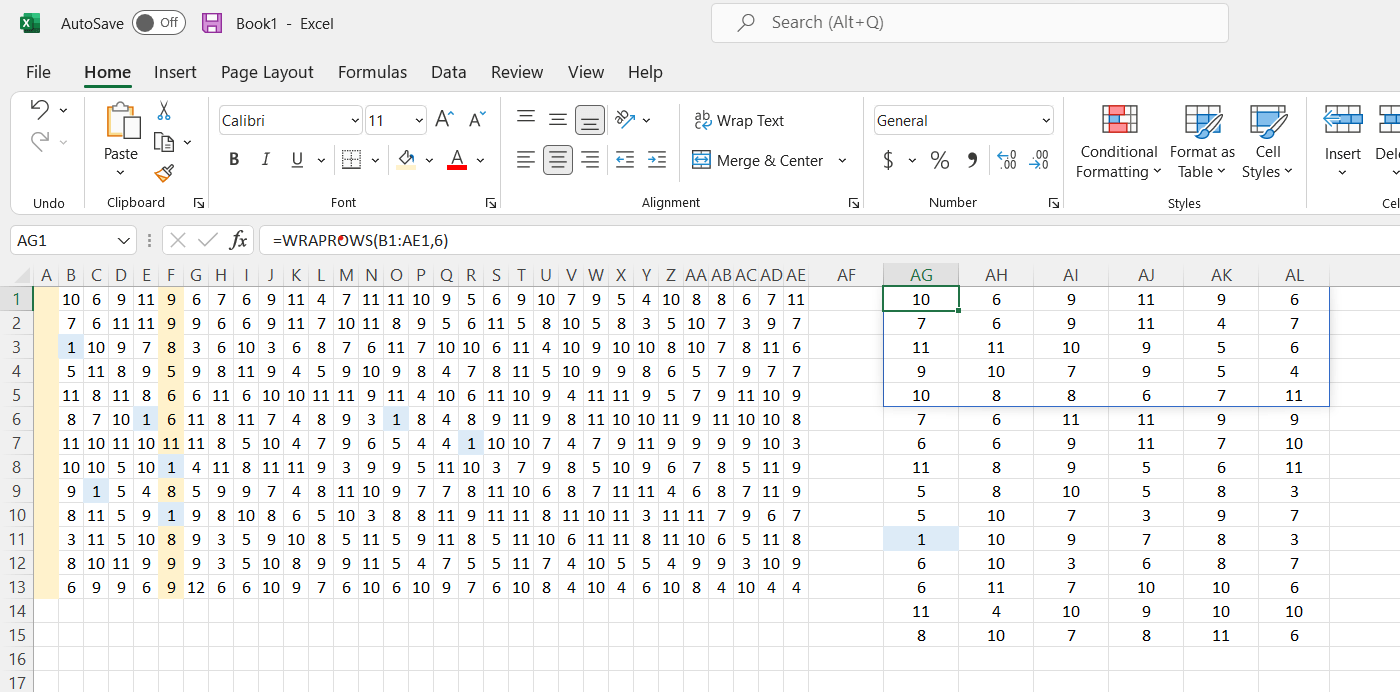Toggle Underline formatting
1400x692 pixels.
coord(297,159)
